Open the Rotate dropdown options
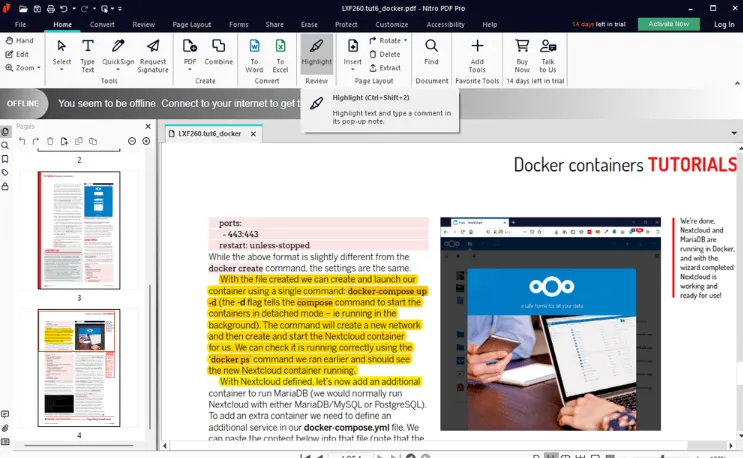The width and height of the screenshot is (743, 458). coord(405,40)
